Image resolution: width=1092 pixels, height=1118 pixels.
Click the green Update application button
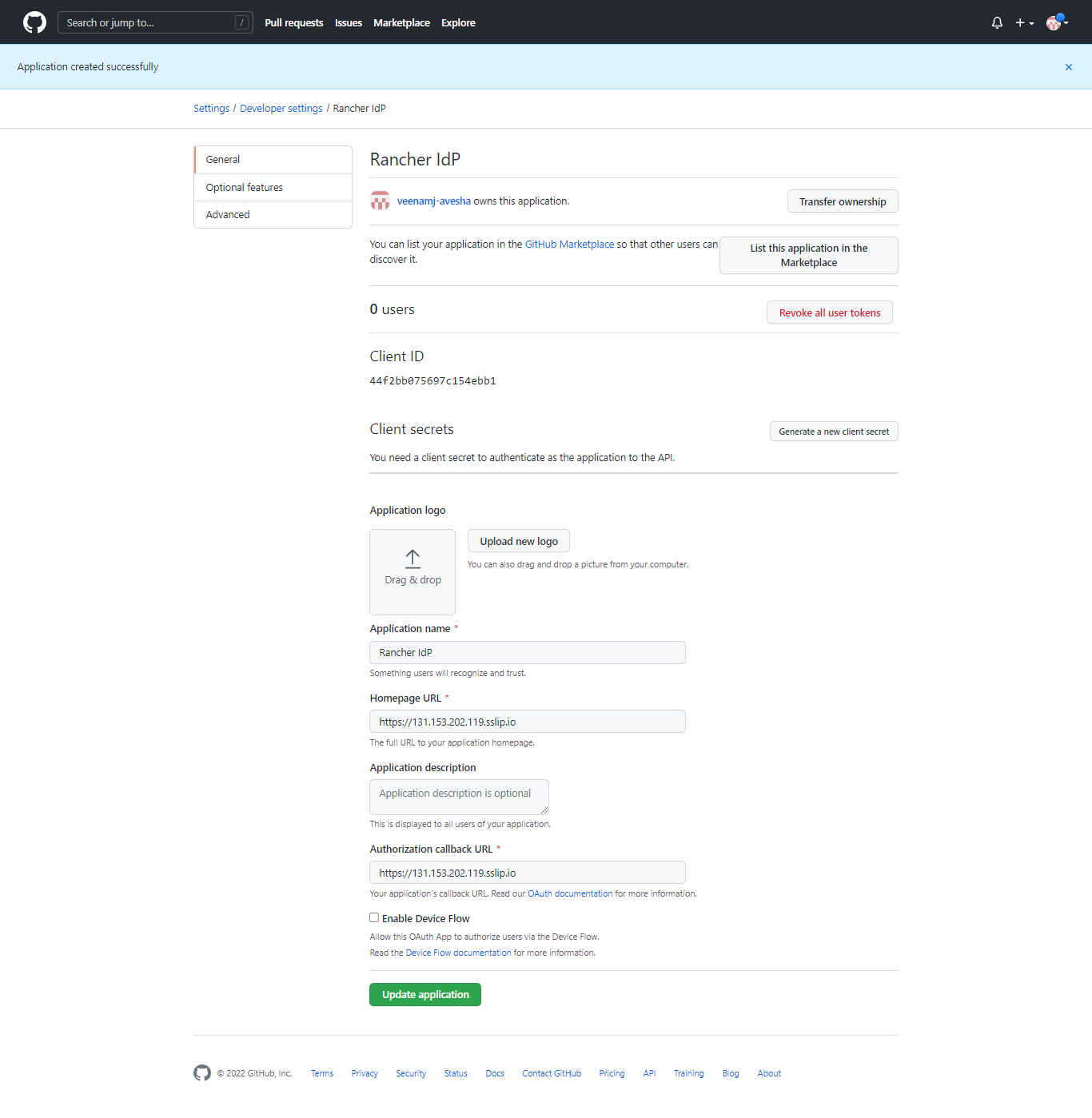(x=425, y=994)
